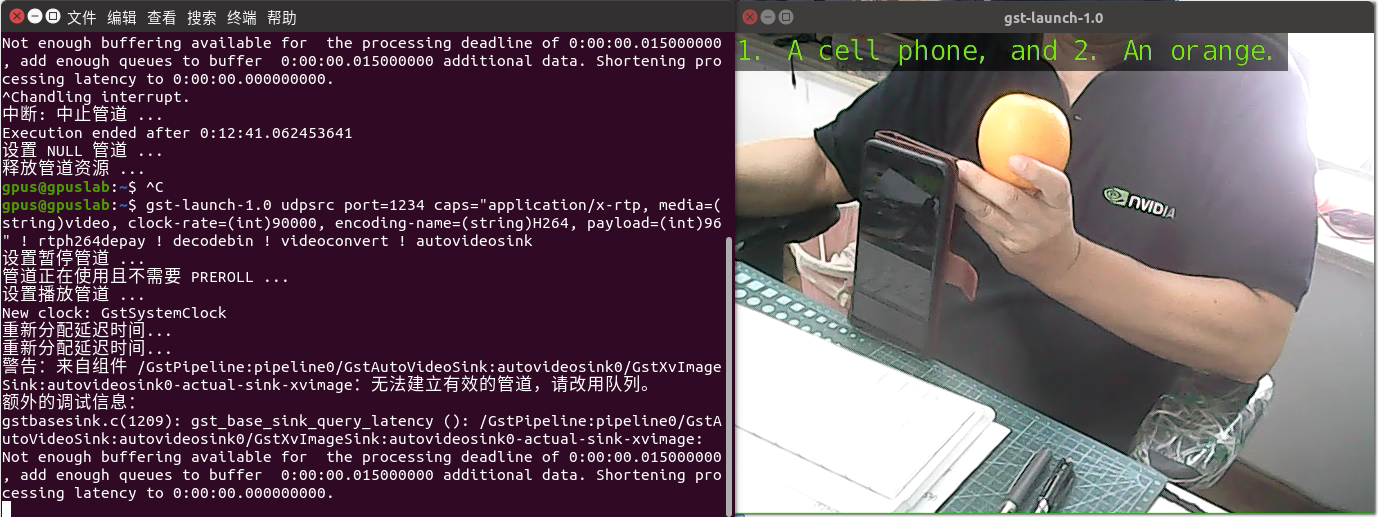Click the cell phone shown in video
The height and width of the screenshot is (517, 1378).
click(905, 225)
